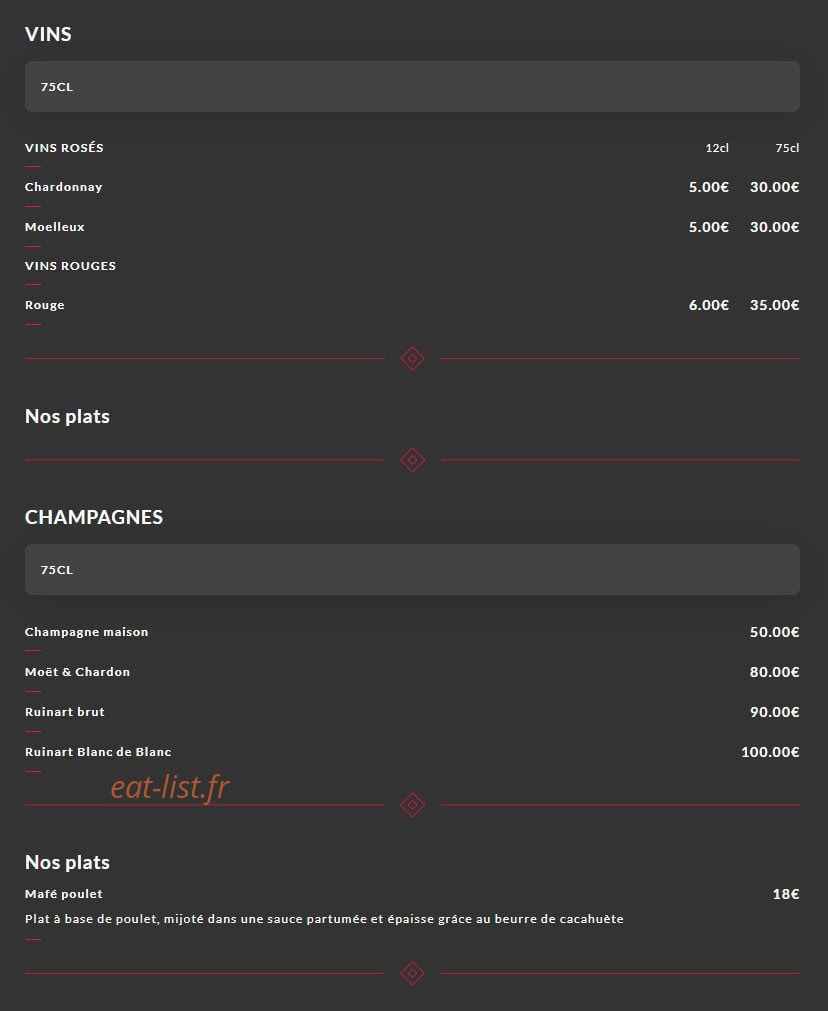The image size is (828, 1011).
Task: Click the VINS section heading
Action: click(48, 34)
